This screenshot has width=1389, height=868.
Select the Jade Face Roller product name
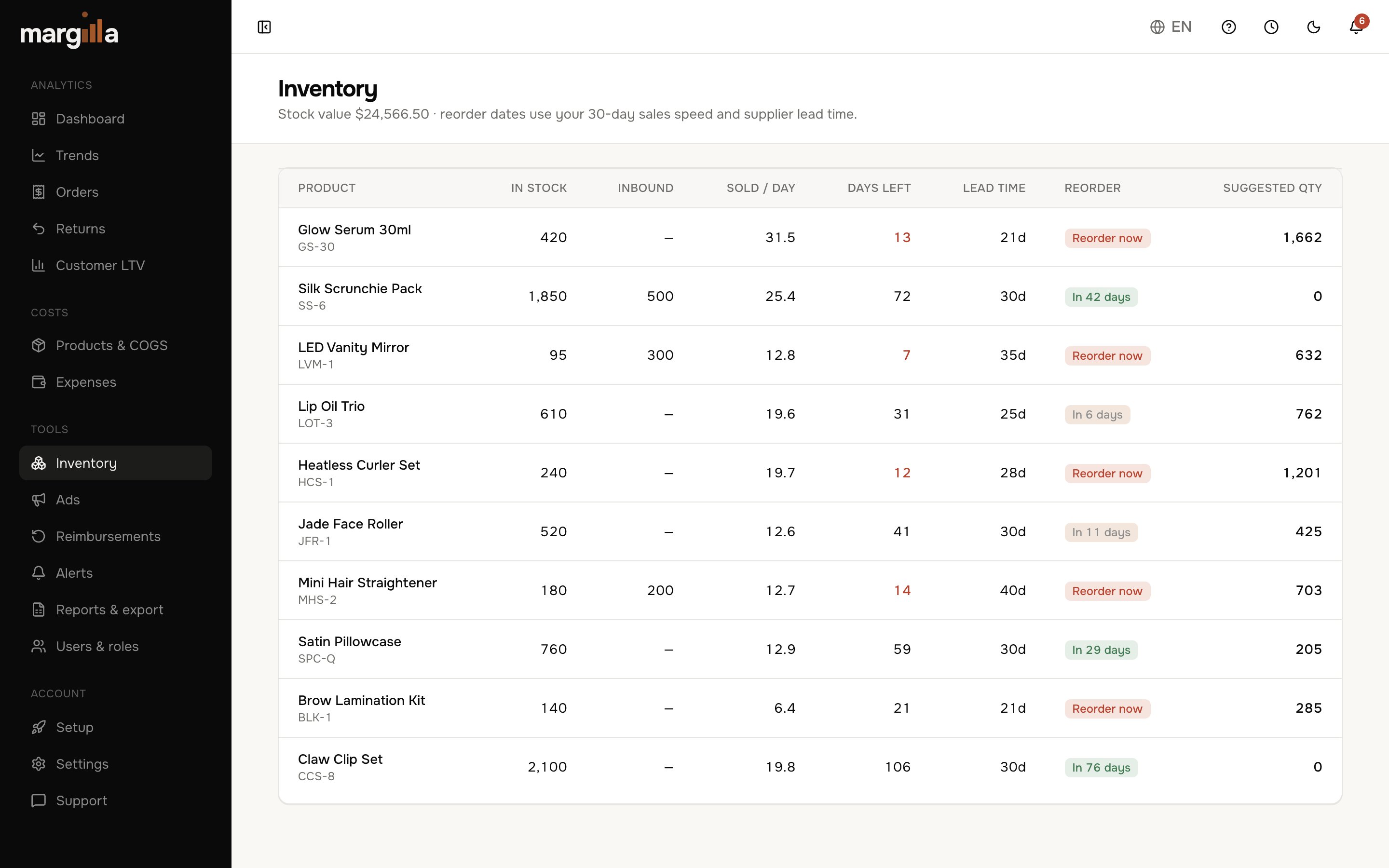click(x=350, y=524)
